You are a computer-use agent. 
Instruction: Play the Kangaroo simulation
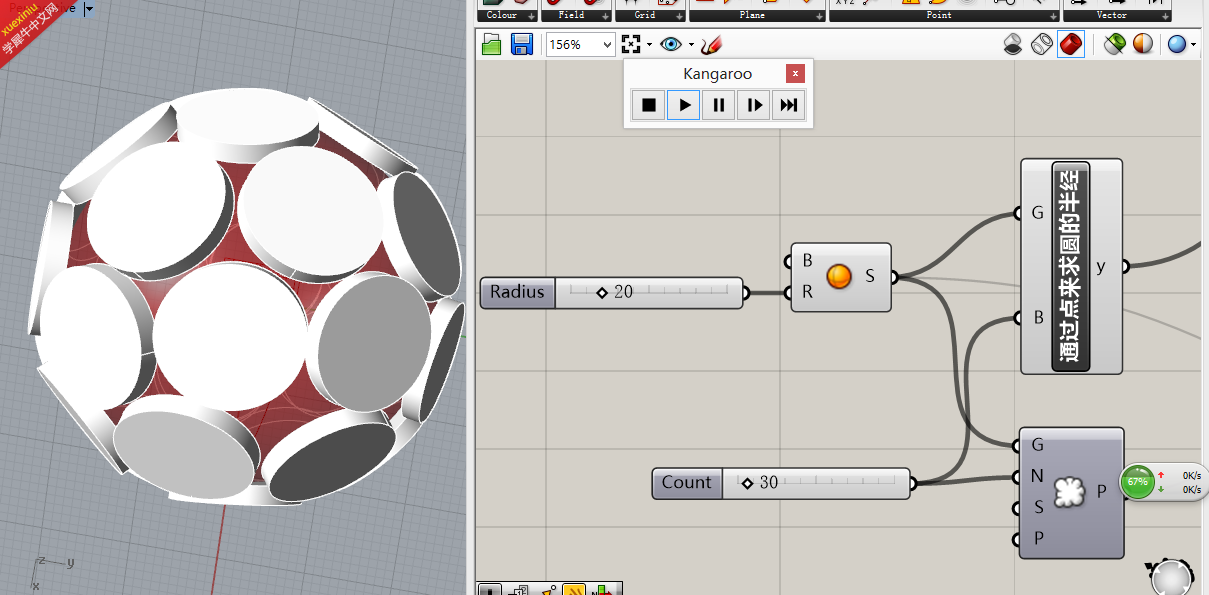point(684,104)
